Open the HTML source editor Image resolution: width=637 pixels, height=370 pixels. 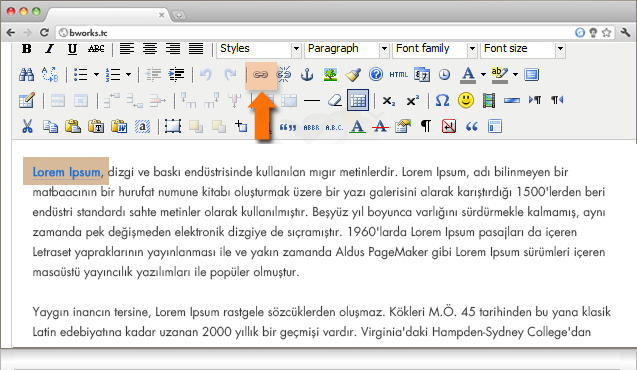point(399,75)
